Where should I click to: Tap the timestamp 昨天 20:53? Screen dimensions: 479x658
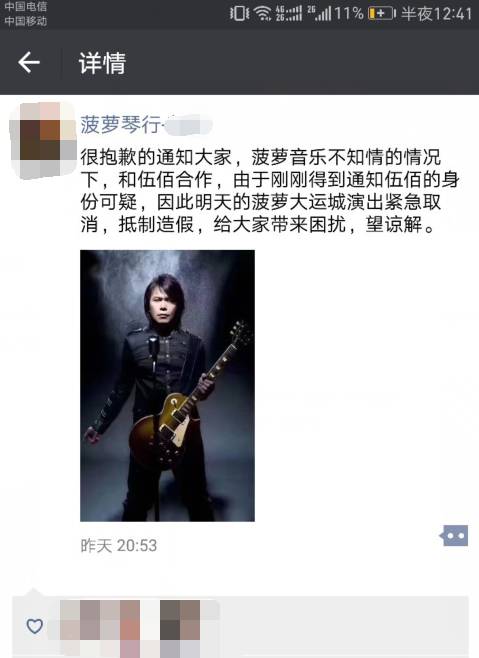click(x=118, y=546)
